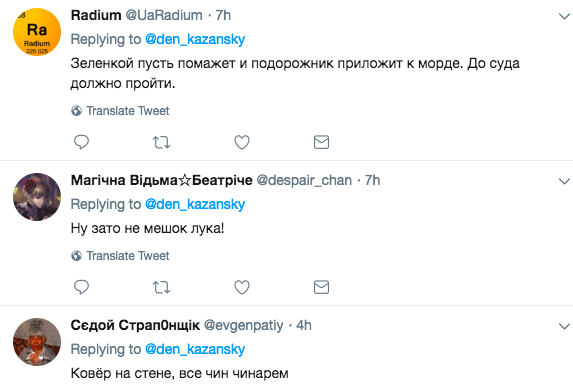Screen dimensions: 573x384
Task: View the despair_chan anime avatar
Action: coord(37,197)
